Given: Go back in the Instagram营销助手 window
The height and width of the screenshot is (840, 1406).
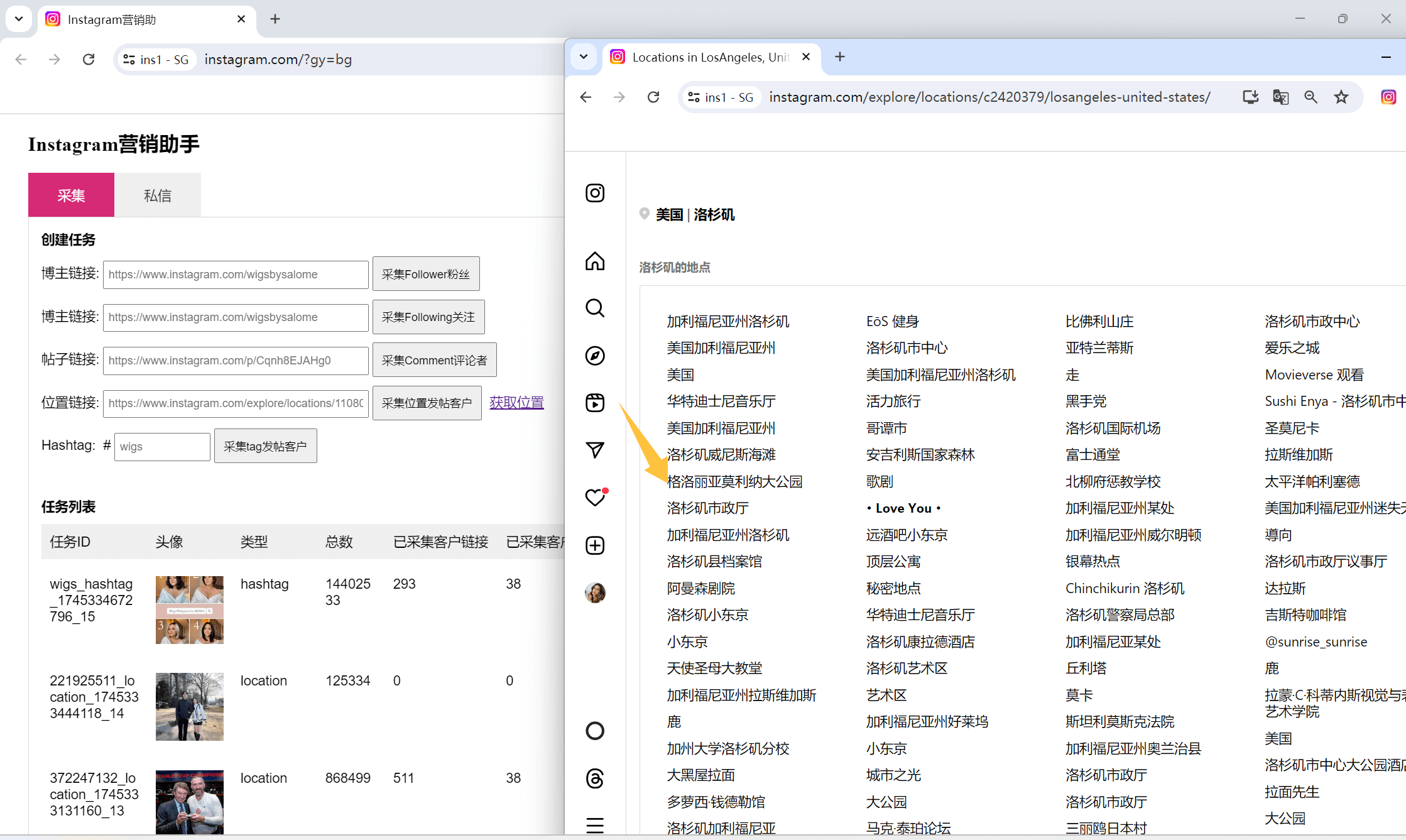Looking at the screenshot, I should click(21, 59).
